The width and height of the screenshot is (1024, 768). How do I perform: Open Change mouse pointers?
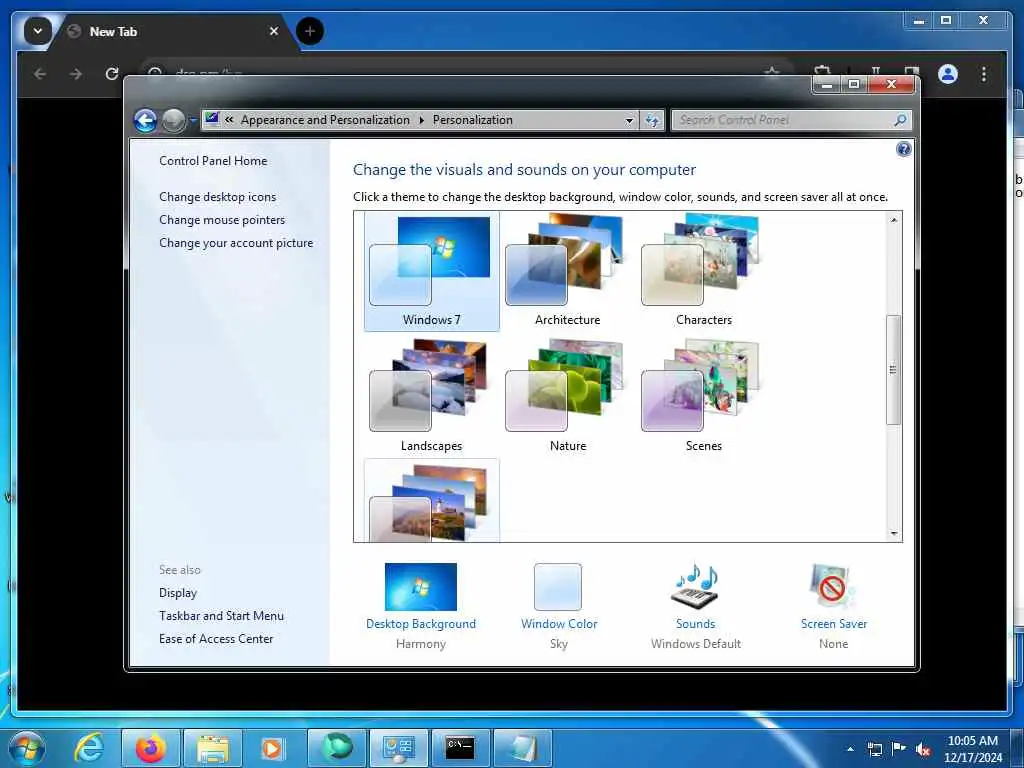click(222, 220)
